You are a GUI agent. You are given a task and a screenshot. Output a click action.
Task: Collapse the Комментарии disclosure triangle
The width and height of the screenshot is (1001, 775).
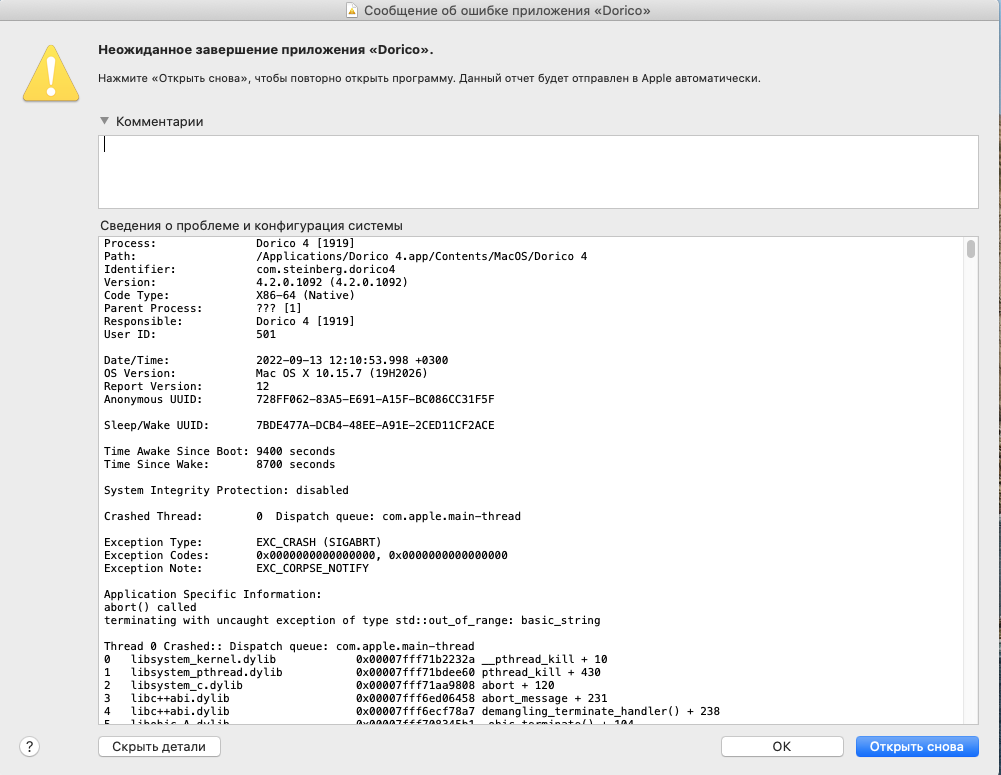point(105,121)
